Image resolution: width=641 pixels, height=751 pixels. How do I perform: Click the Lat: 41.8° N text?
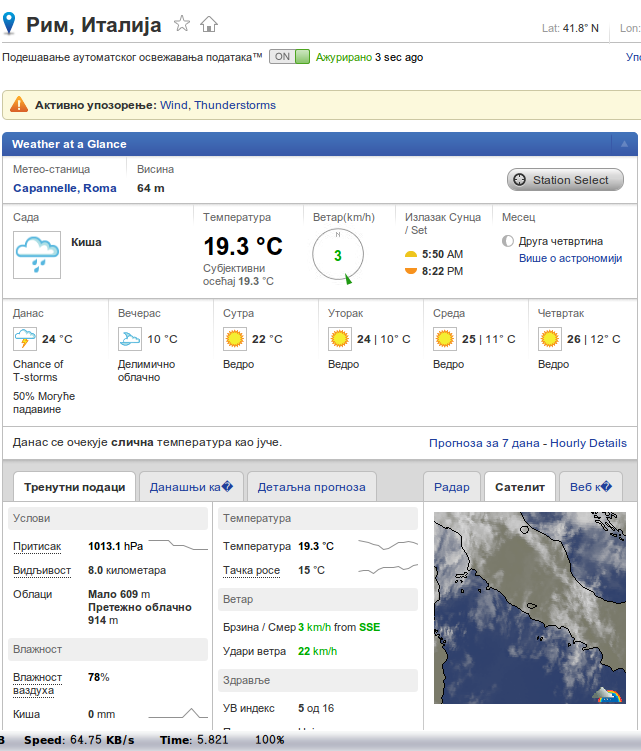570,28
